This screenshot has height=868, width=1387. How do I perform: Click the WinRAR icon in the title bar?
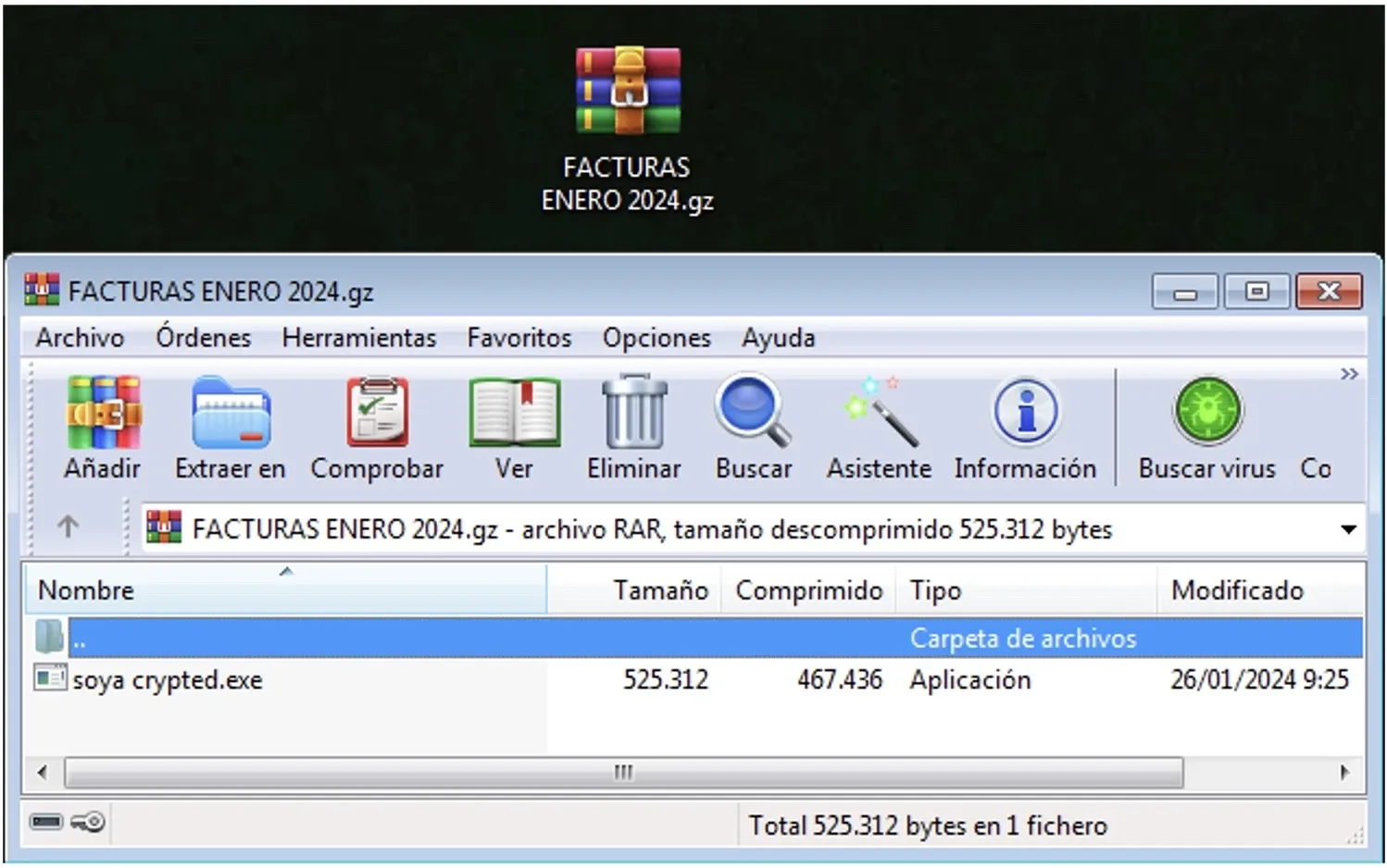pos(42,291)
